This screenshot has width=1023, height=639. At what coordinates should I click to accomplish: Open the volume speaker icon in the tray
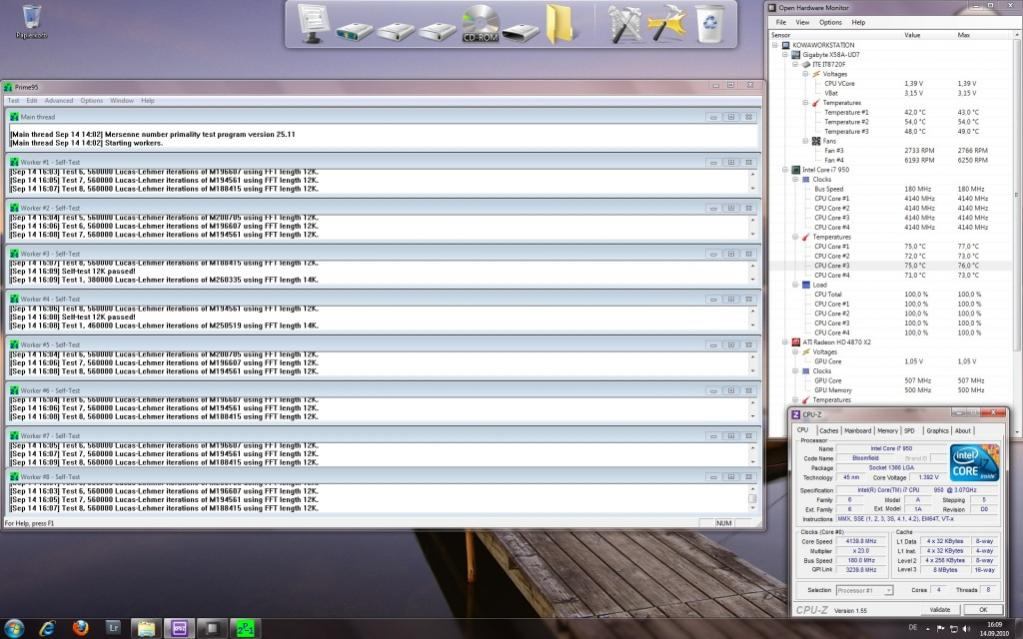point(966,629)
